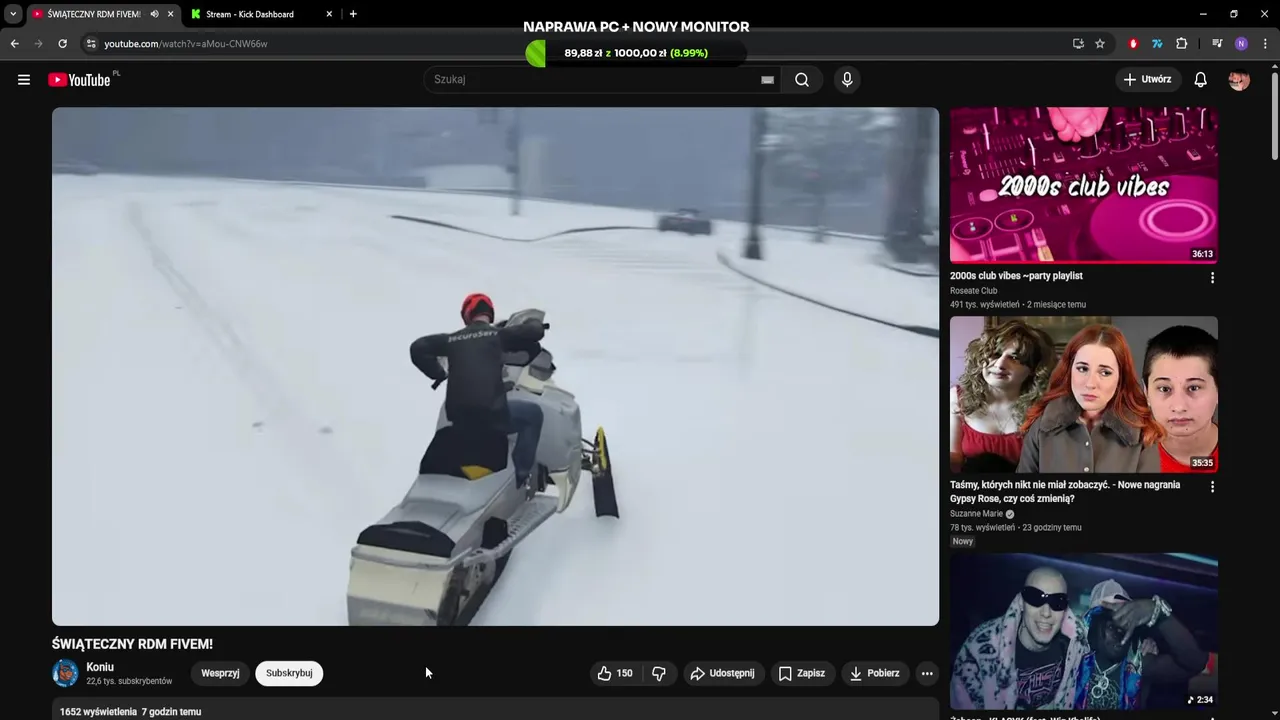Open a new browser tab
Image resolution: width=1280 pixels, height=720 pixels.
[x=353, y=14]
